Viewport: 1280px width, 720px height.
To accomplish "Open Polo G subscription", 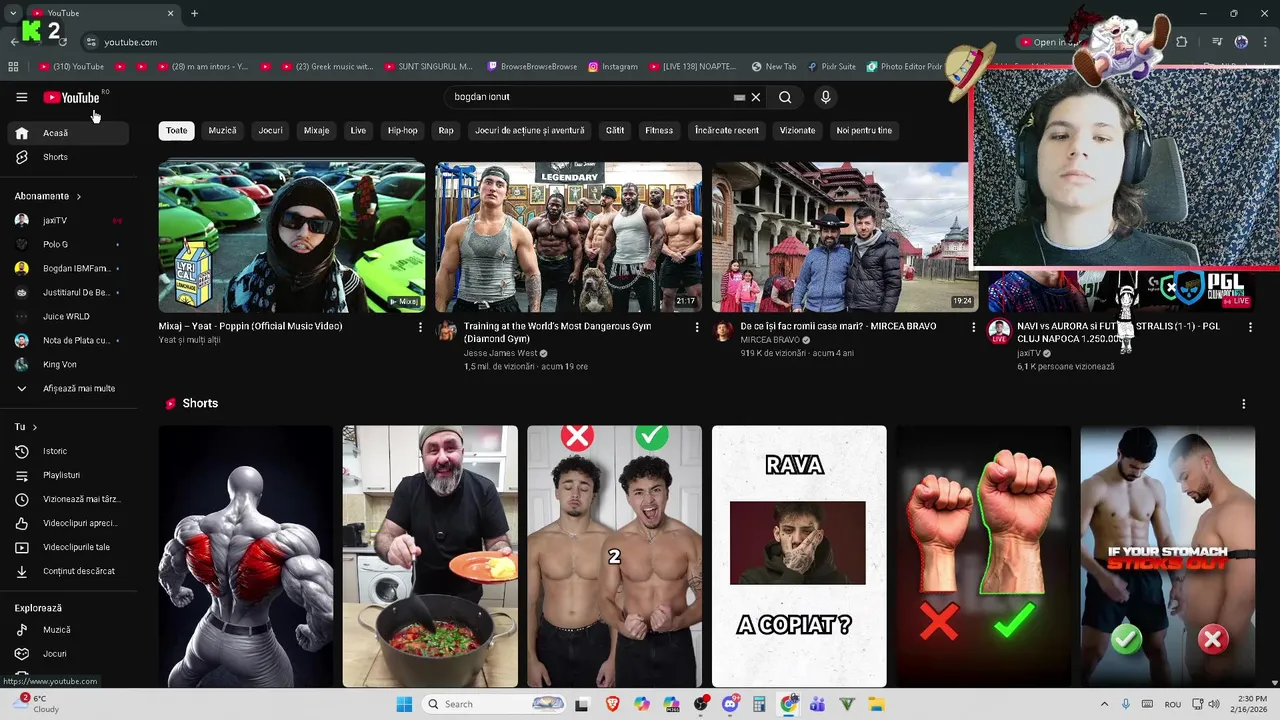I will (68, 244).
